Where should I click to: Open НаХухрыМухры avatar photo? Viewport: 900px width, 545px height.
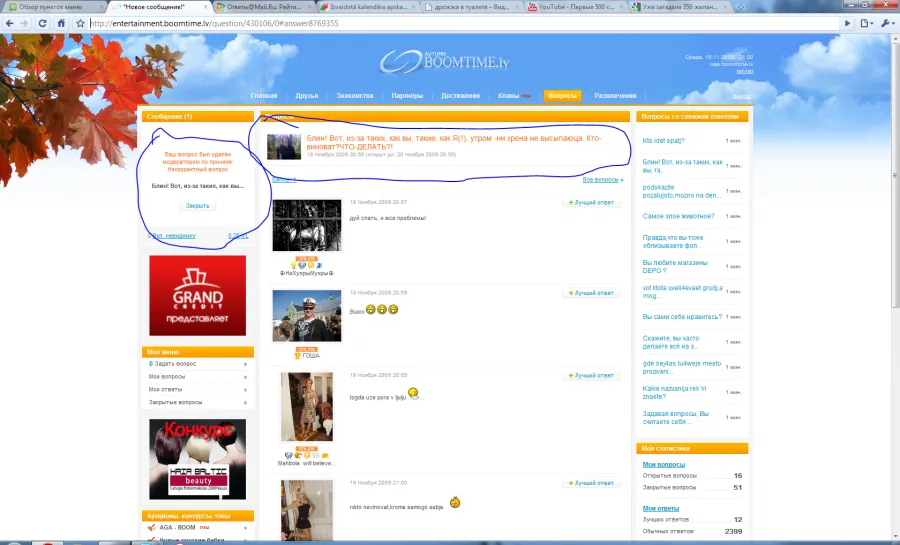[x=307, y=225]
